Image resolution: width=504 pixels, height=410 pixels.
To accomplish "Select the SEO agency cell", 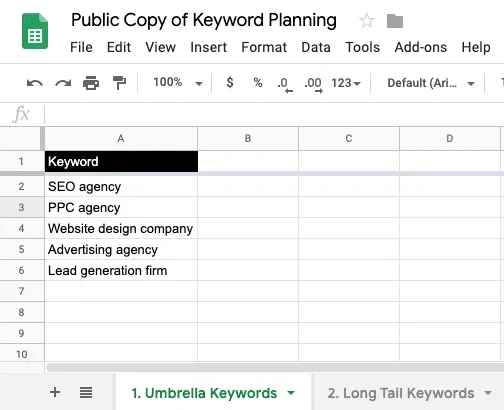I will coord(121,186).
